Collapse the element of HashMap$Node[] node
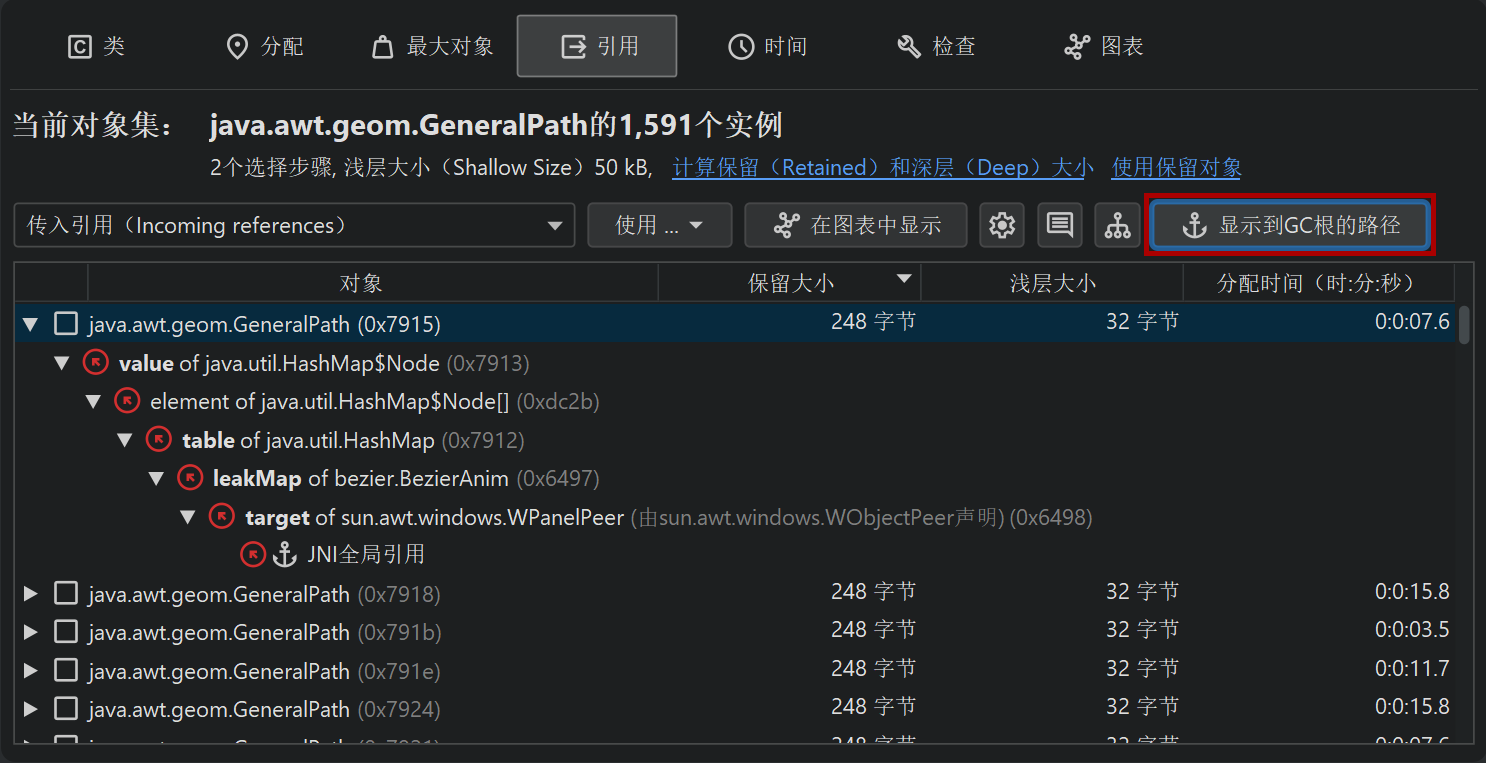 pos(93,401)
